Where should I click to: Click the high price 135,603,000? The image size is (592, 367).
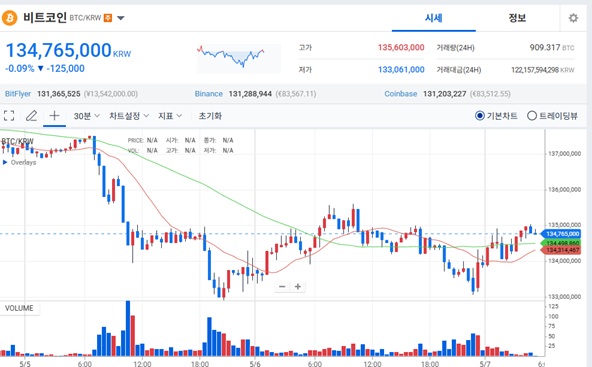401,48
